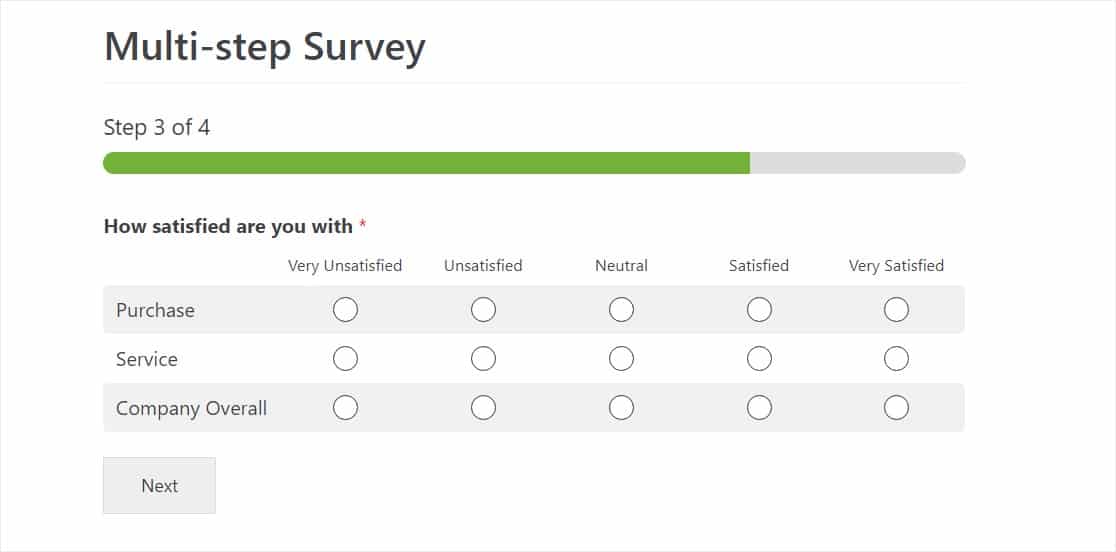Choose Satisfied for Company Overall
This screenshot has width=1116, height=552.
point(759,408)
